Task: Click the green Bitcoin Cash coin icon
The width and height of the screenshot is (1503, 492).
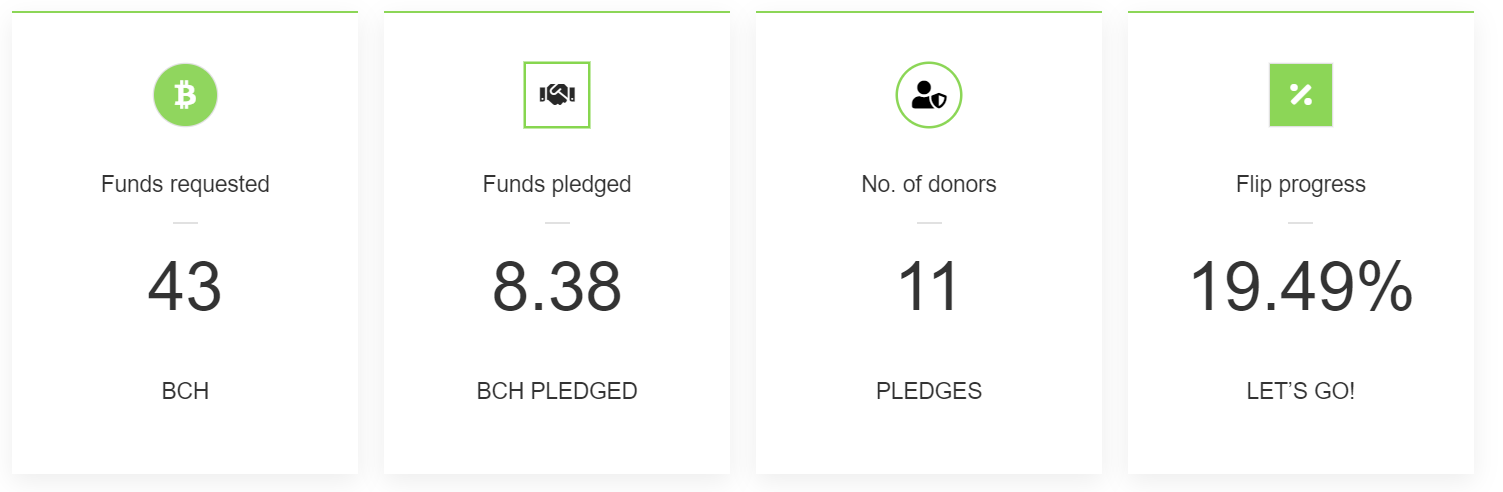Action: coord(185,95)
